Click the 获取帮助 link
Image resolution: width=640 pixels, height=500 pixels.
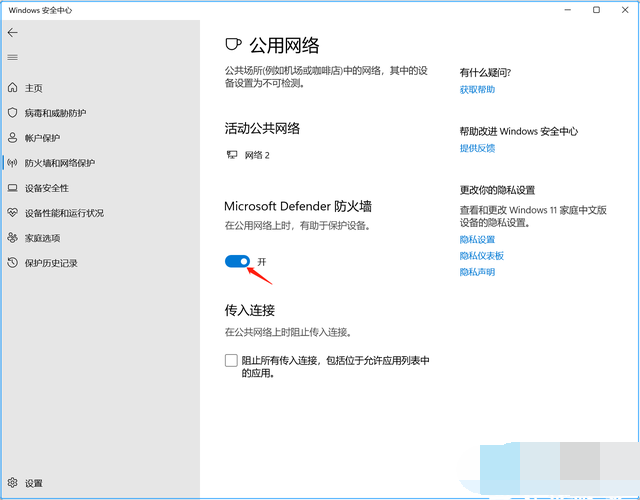pyautogui.click(x=477, y=90)
